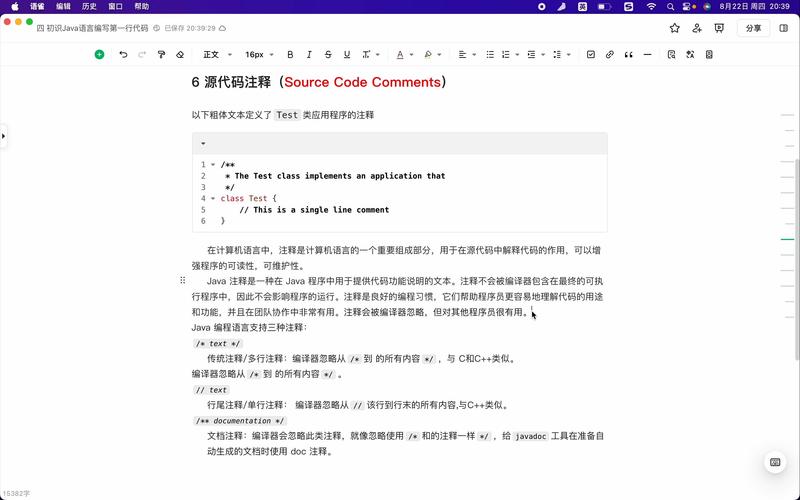800x500 pixels.
Task: Click the redo arrow
Action: [142, 55]
